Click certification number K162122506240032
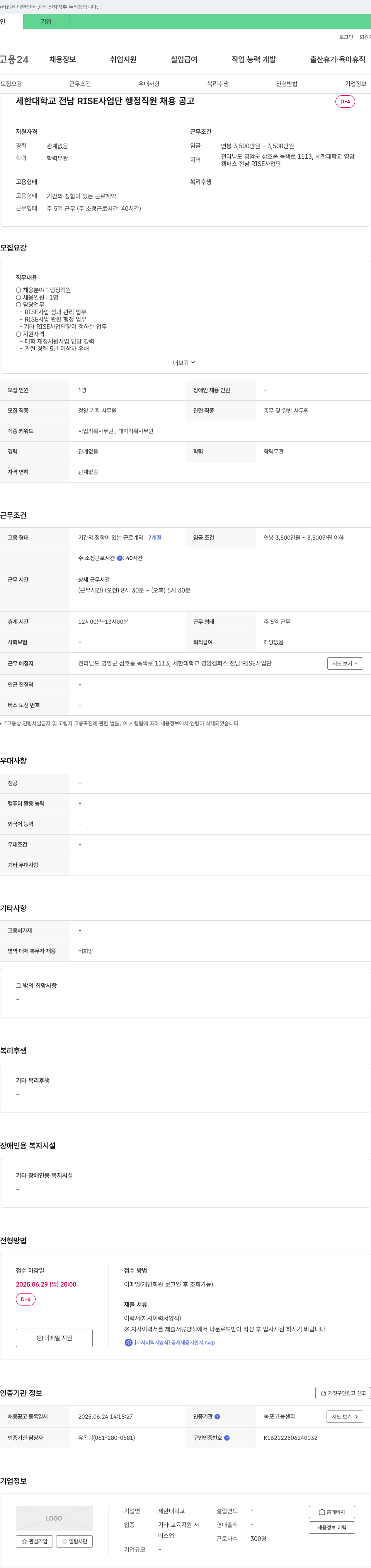This screenshot has width=371, height=1568. (x=290, y=1438)
